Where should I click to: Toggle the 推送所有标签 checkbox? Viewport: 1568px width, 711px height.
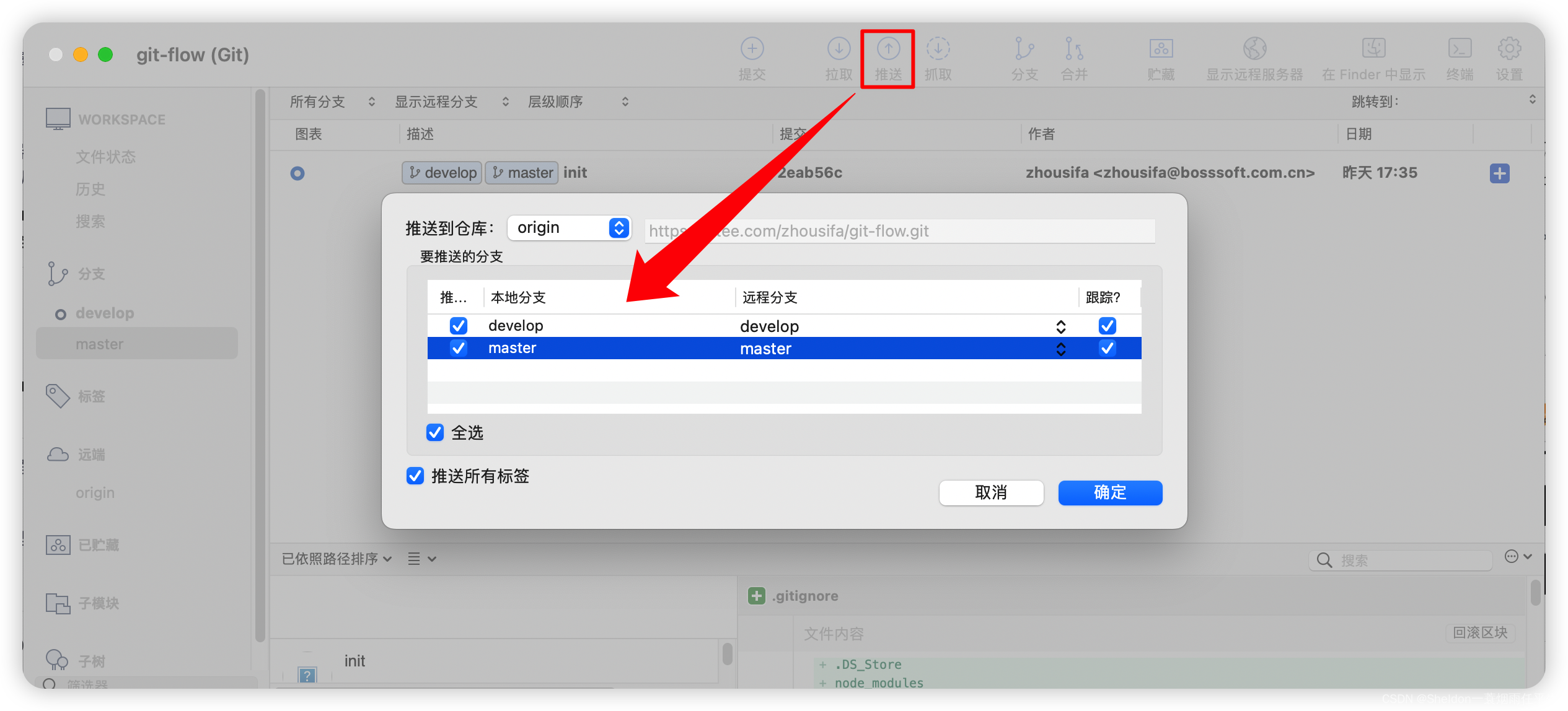(415, 476)
